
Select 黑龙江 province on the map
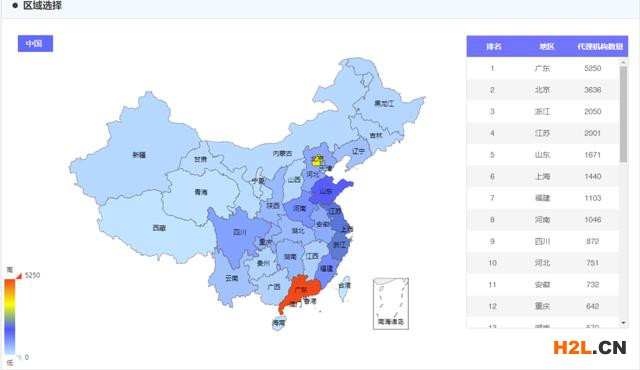click(x=384, y=103)
